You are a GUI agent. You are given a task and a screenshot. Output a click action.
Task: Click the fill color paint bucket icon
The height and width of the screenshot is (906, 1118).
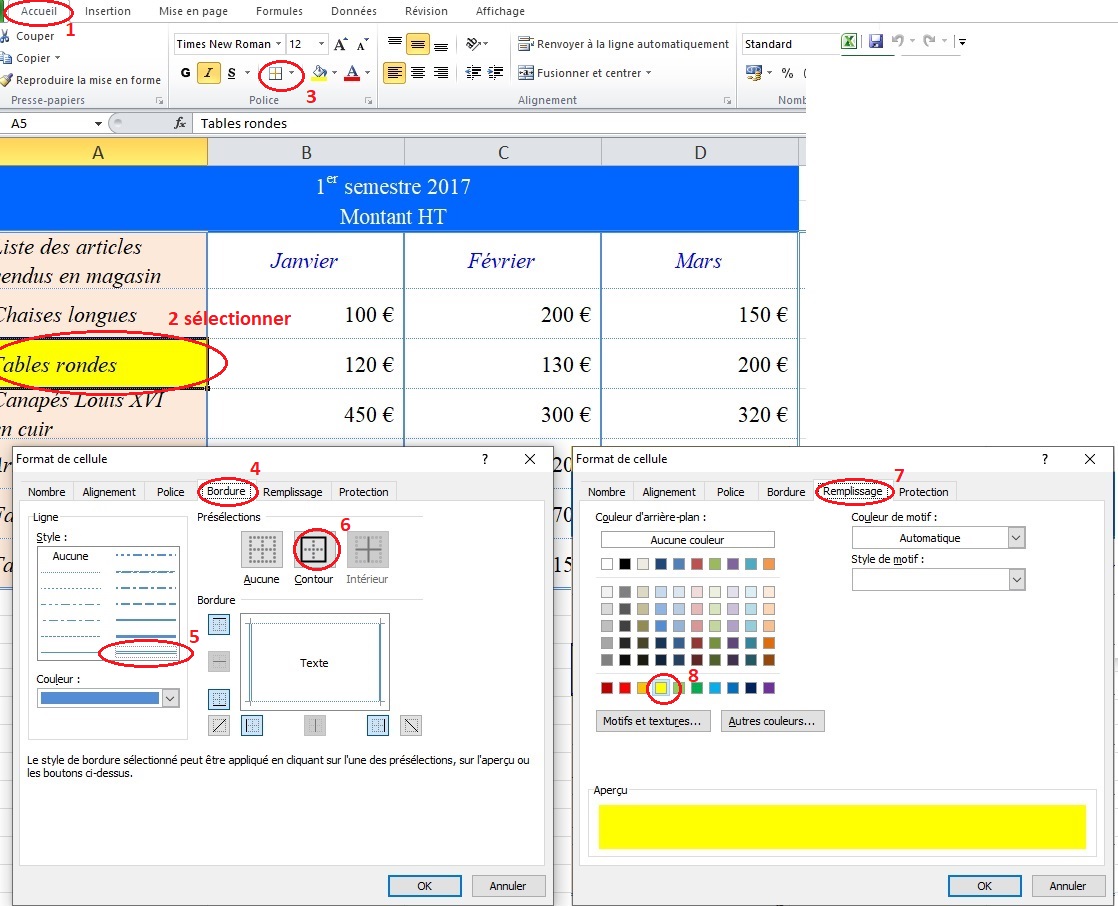click(319, 73)
